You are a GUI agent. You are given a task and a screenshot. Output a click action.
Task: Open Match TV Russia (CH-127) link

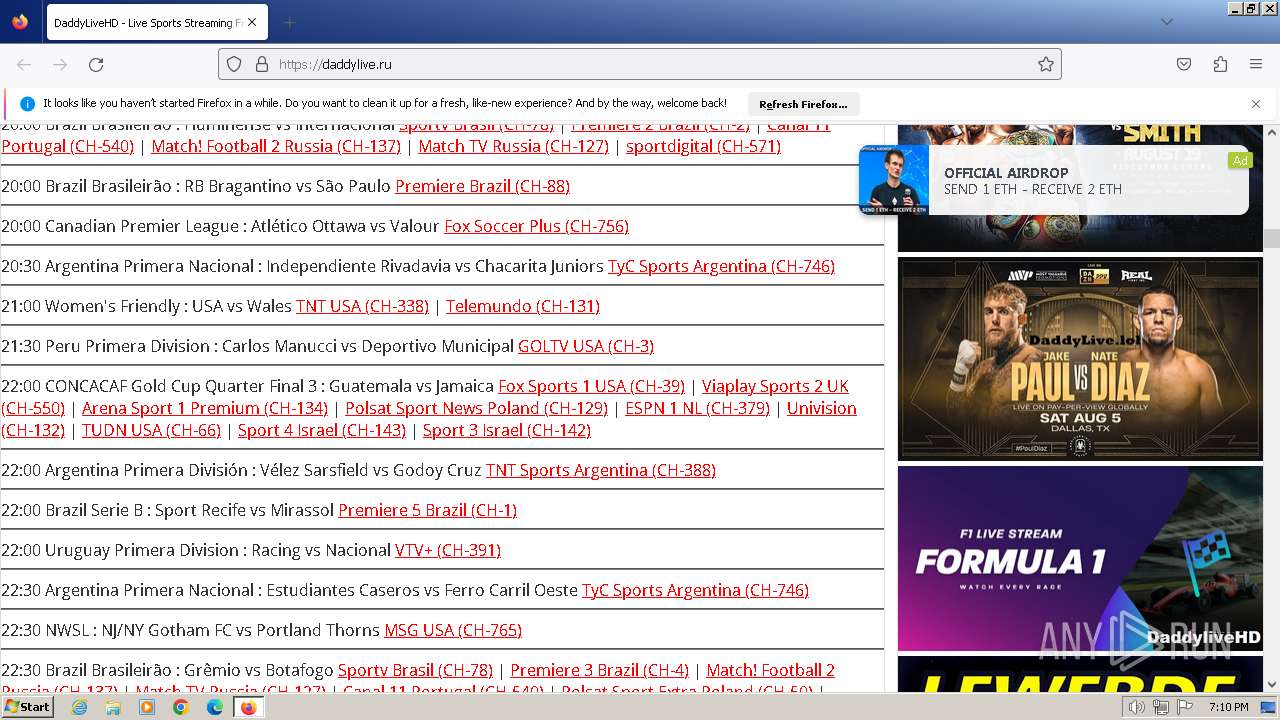click(x=513, y=146)
